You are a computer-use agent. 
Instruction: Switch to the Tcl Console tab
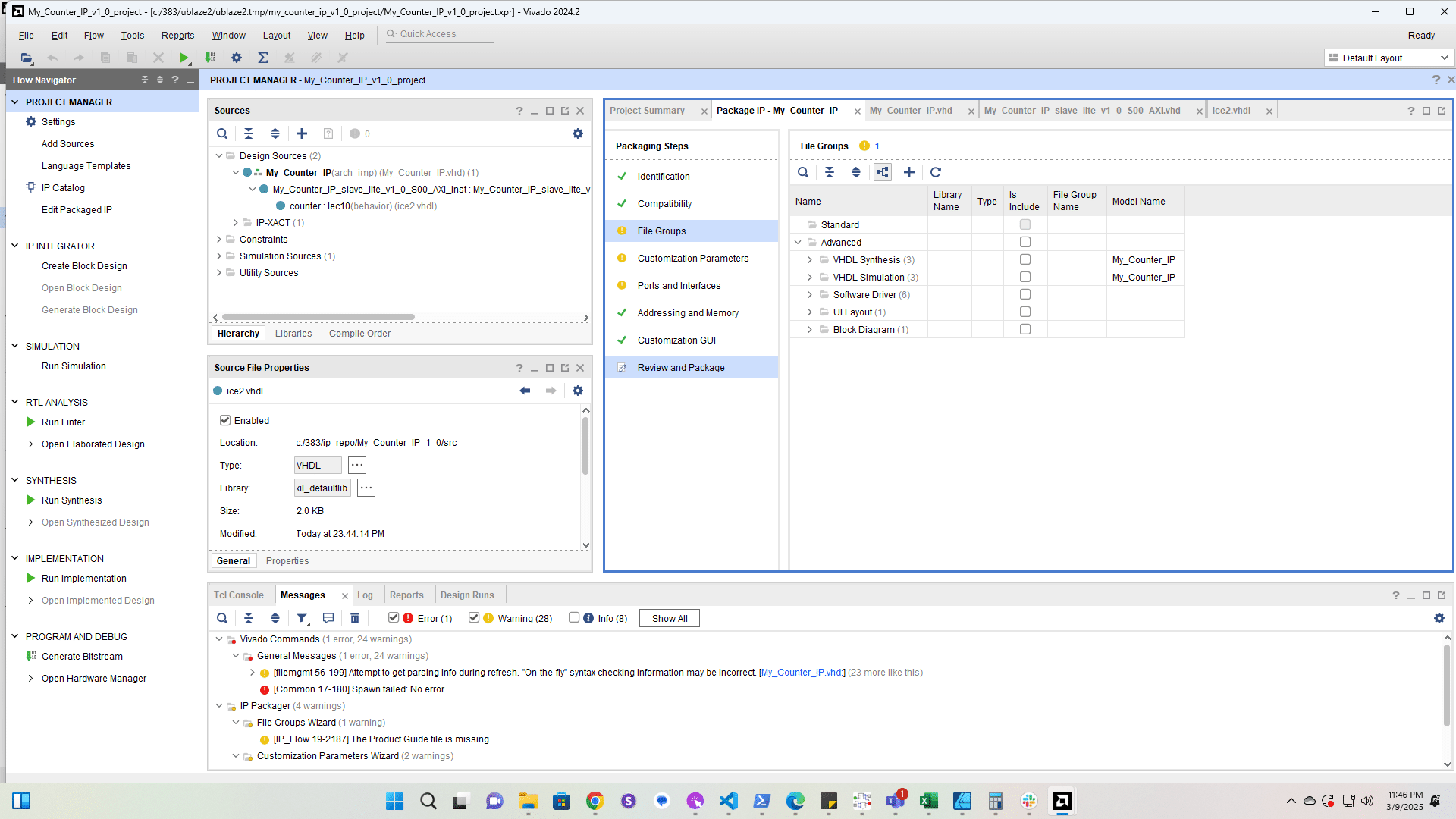point(238,595)
